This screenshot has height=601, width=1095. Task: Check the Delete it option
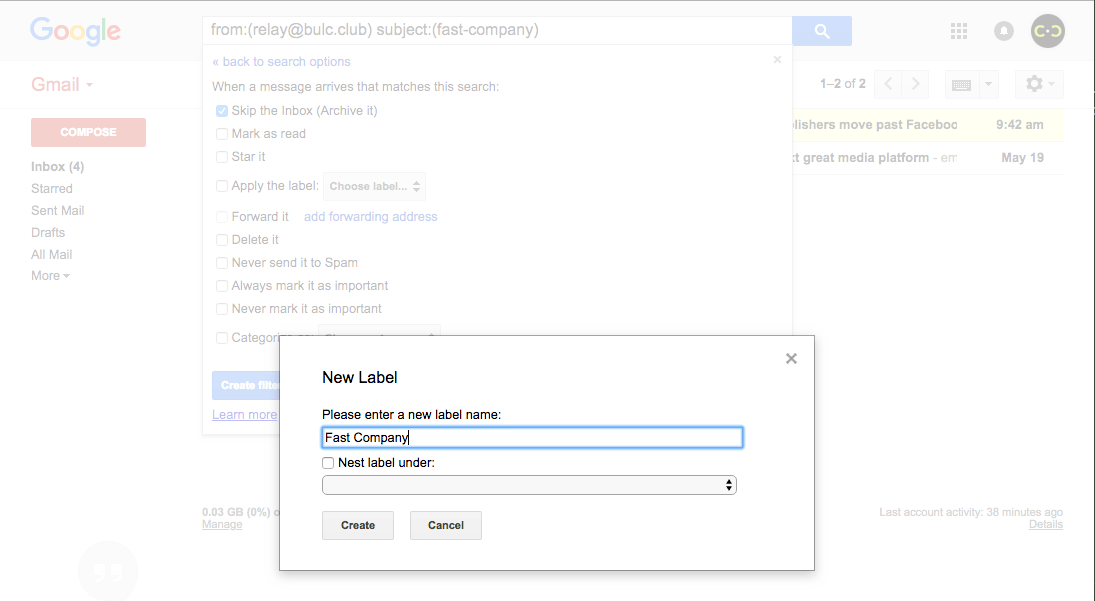pos(222,240)
